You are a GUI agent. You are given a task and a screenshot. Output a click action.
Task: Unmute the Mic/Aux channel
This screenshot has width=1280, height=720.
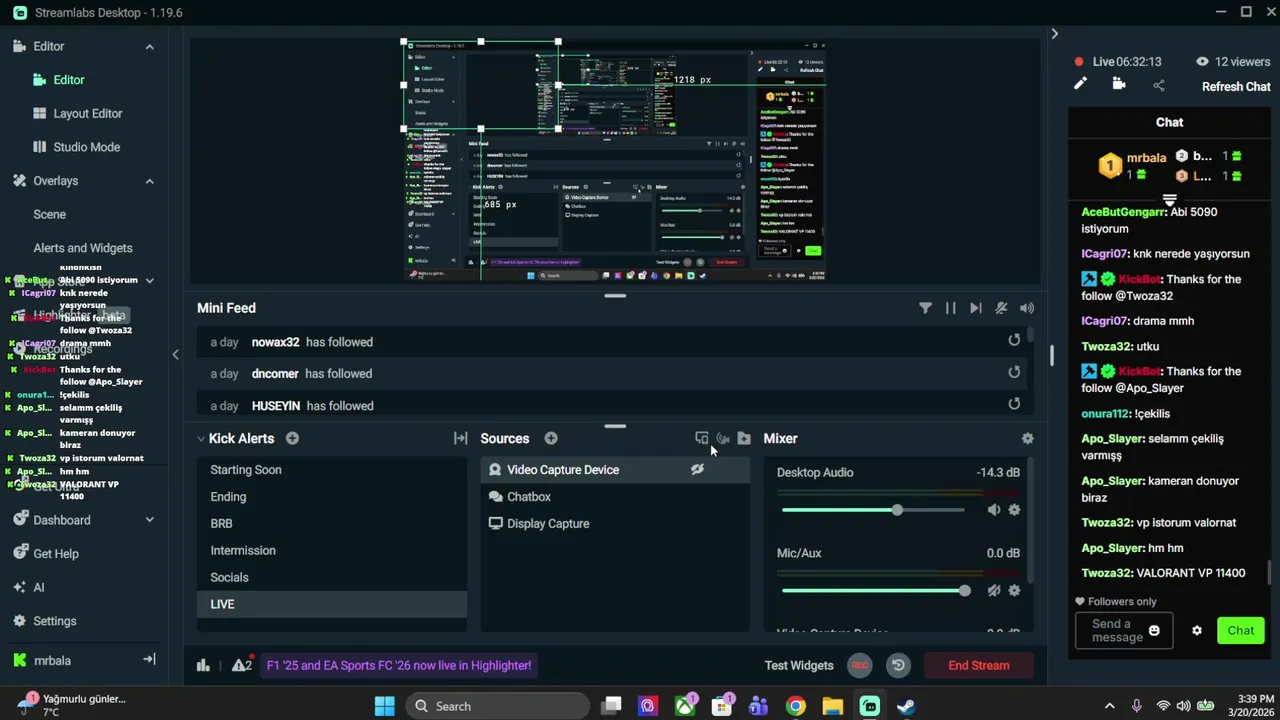pos(993,591)
